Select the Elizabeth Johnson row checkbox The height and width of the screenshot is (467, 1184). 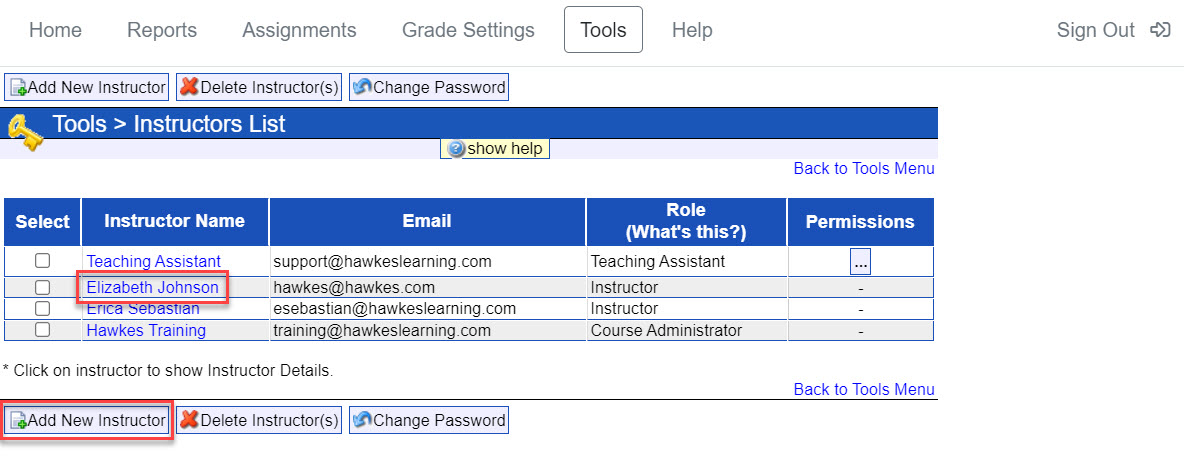42,288
